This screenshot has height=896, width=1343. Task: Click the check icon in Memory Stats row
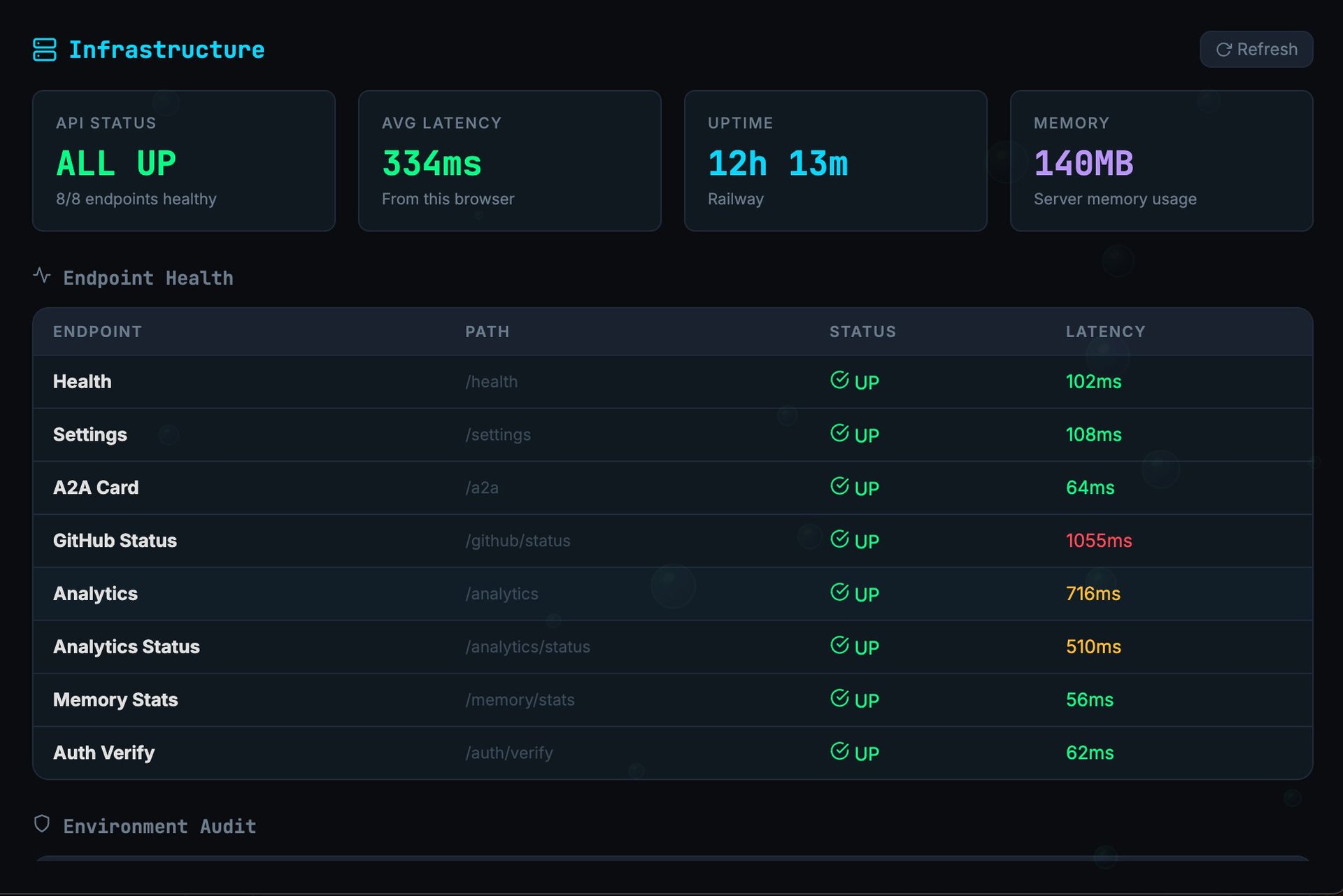pyautogui.click(x=839, y=698)
